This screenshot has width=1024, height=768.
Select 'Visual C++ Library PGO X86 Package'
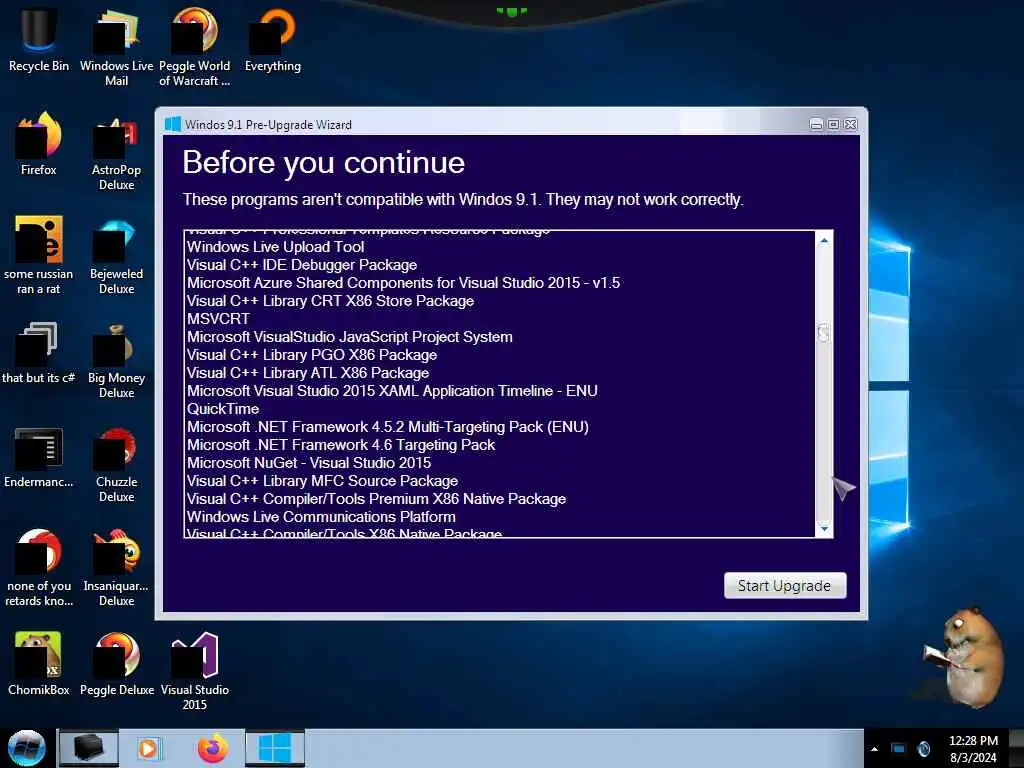312,355
